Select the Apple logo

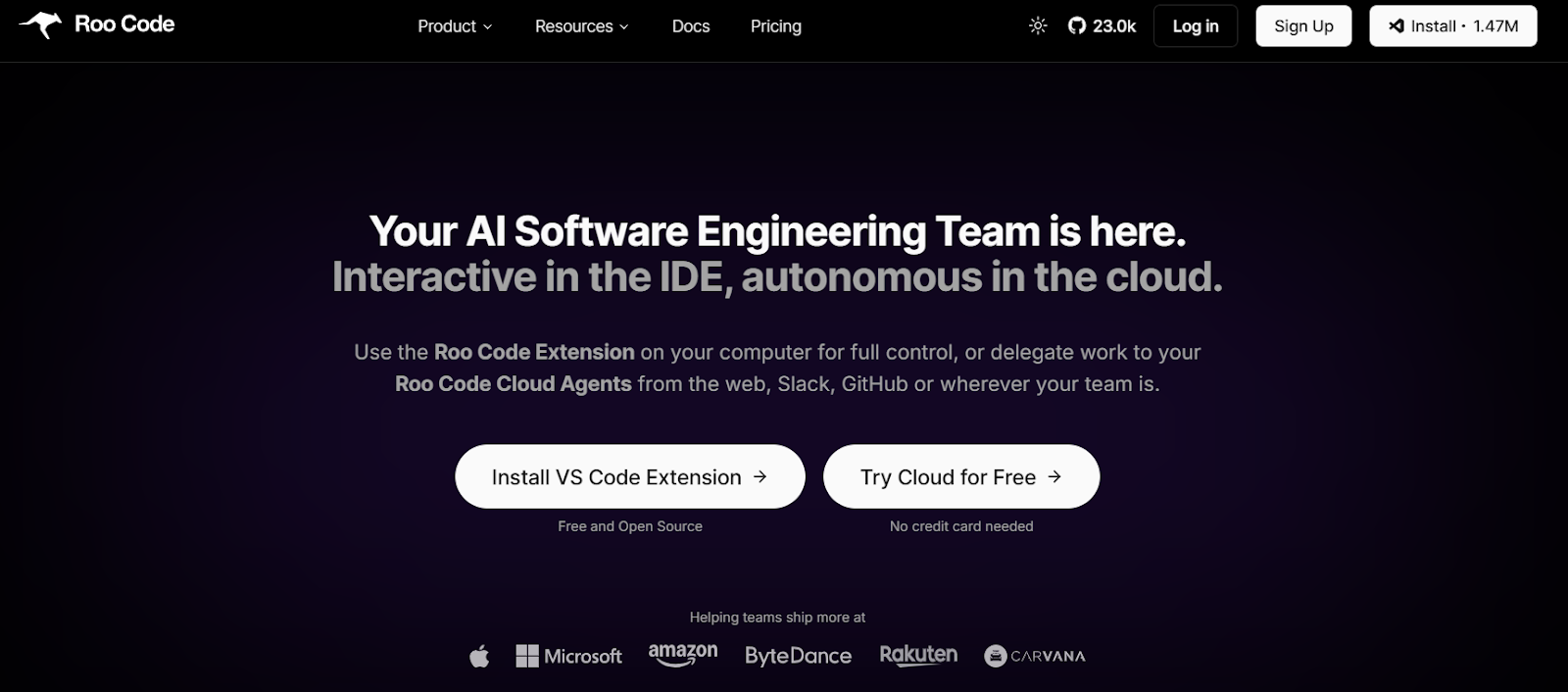click(479, 655)
